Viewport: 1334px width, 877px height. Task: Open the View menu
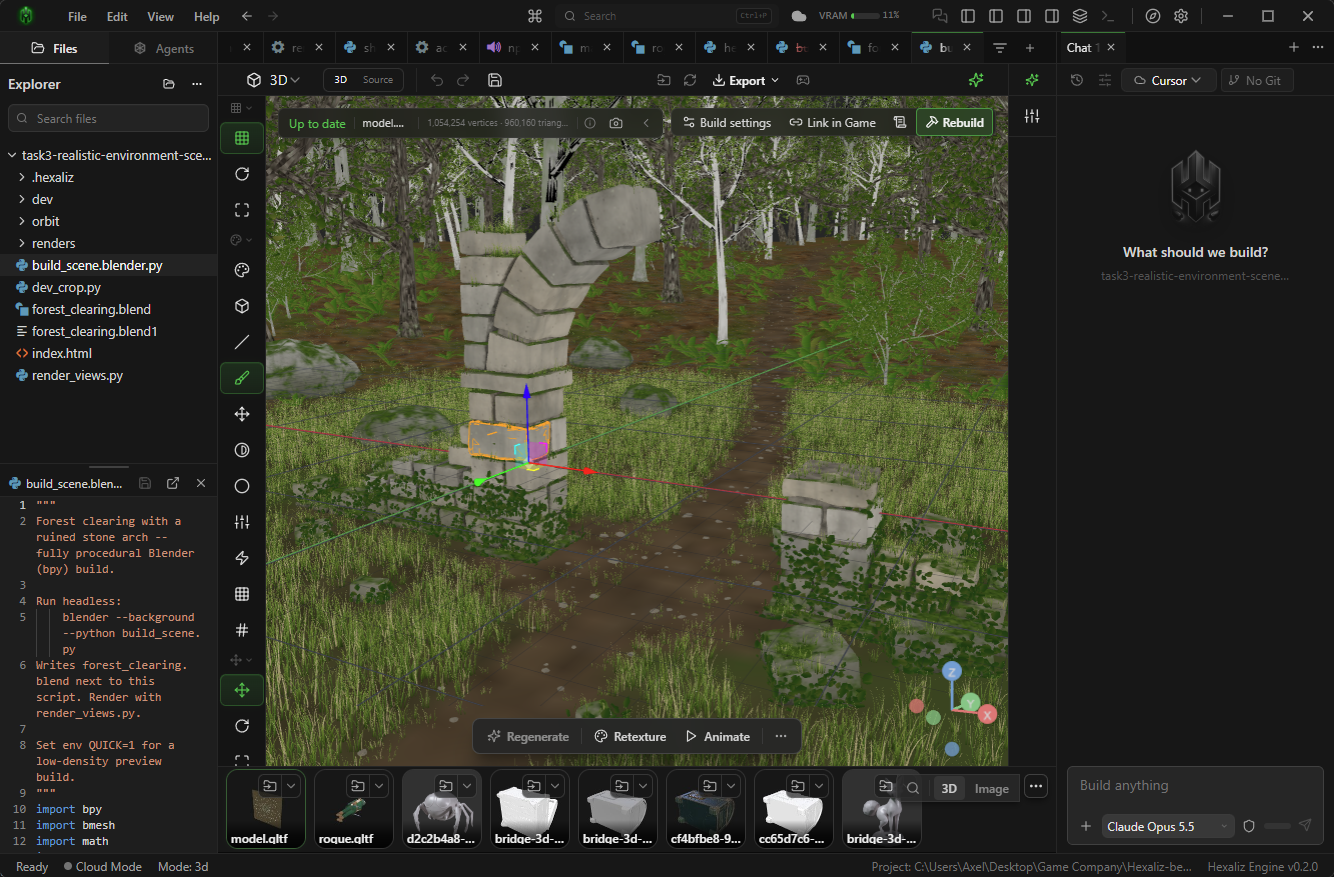160,16
